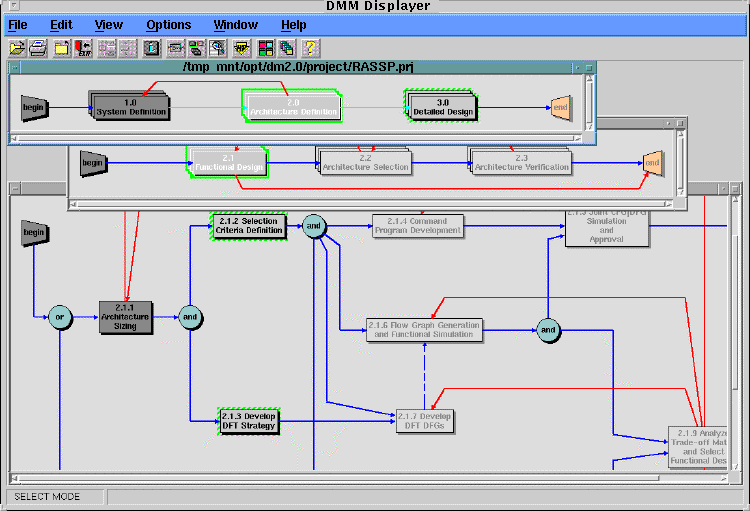Select the 2.1.1 Architecture Sizing box

pos(126,318)
